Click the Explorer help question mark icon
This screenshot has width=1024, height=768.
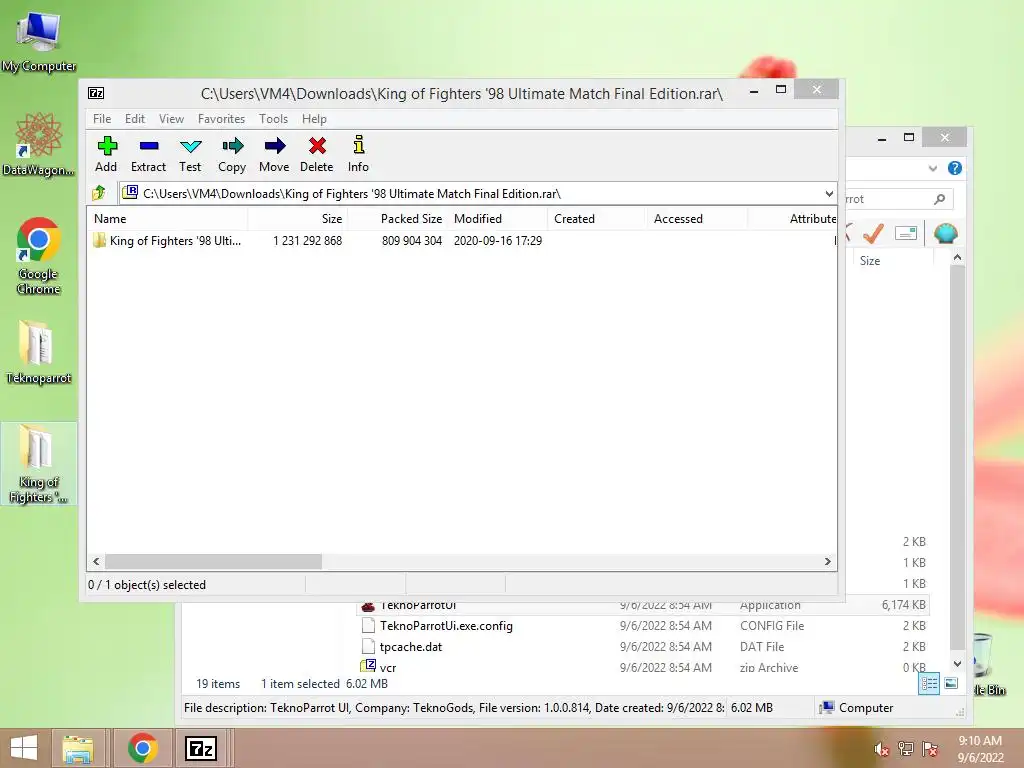click(955, 168)
